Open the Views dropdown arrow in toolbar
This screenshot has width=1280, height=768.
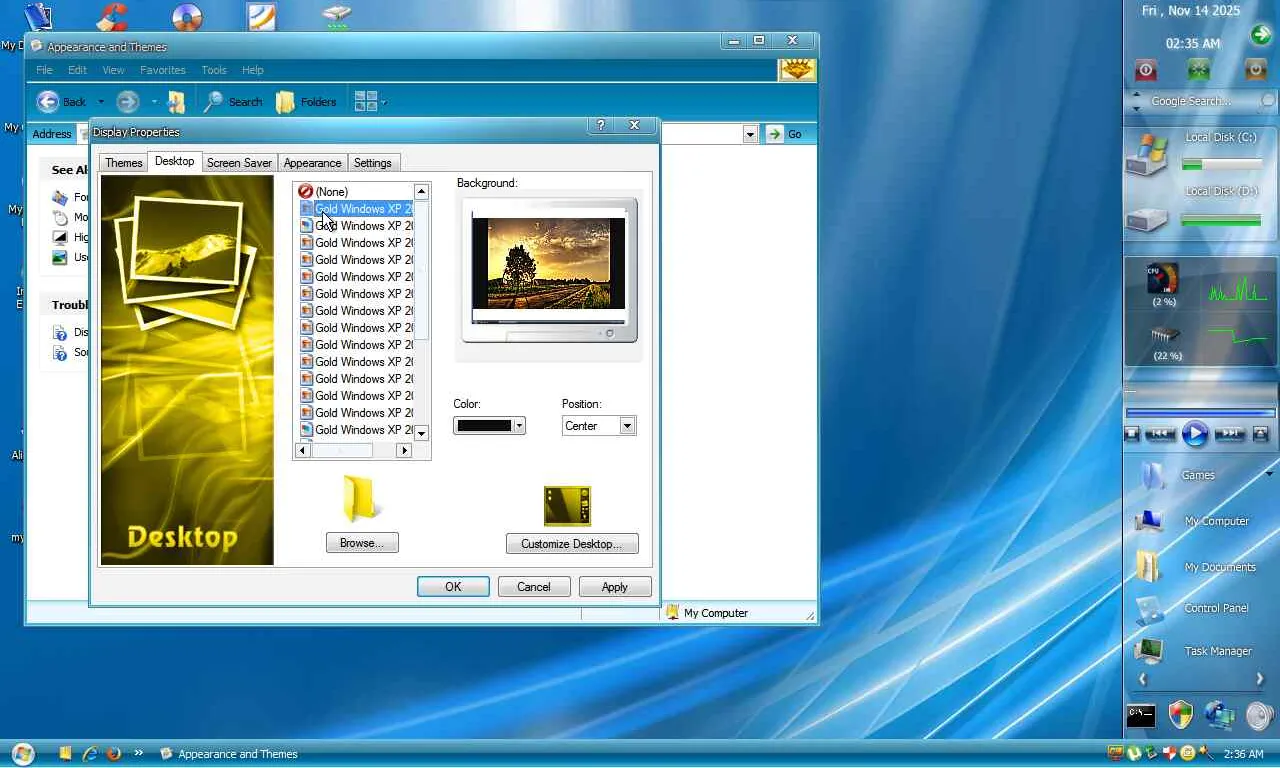[383, 102]
